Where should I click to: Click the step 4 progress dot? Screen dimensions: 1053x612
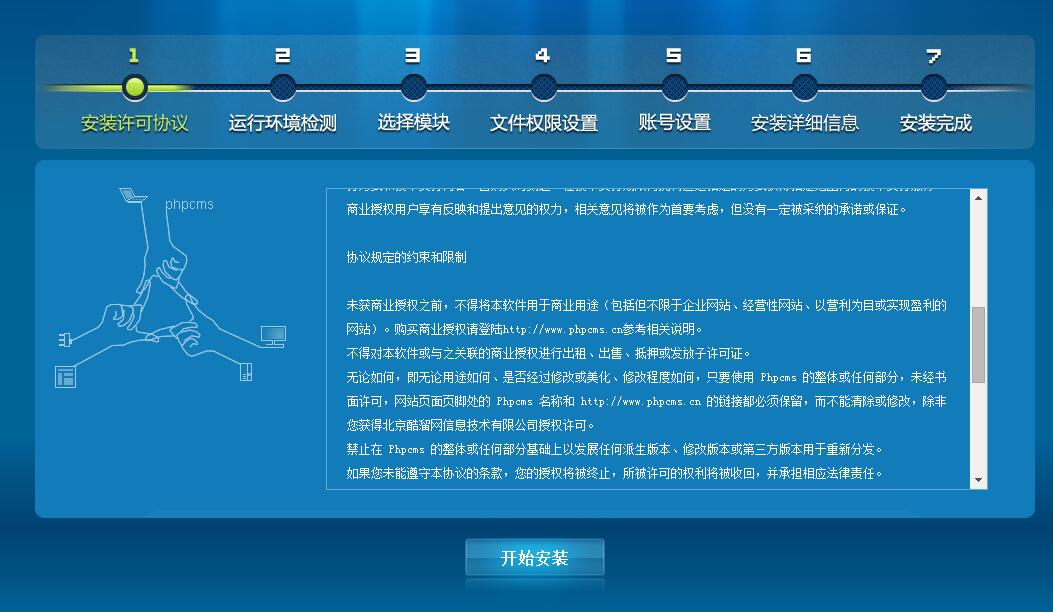(543, 87)
